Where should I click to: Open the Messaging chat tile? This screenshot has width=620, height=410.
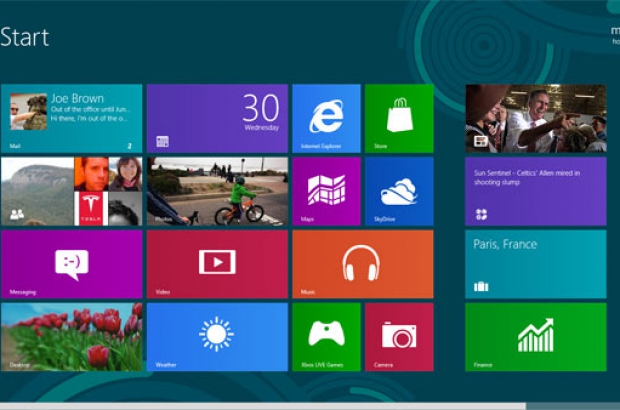[71, 264]
